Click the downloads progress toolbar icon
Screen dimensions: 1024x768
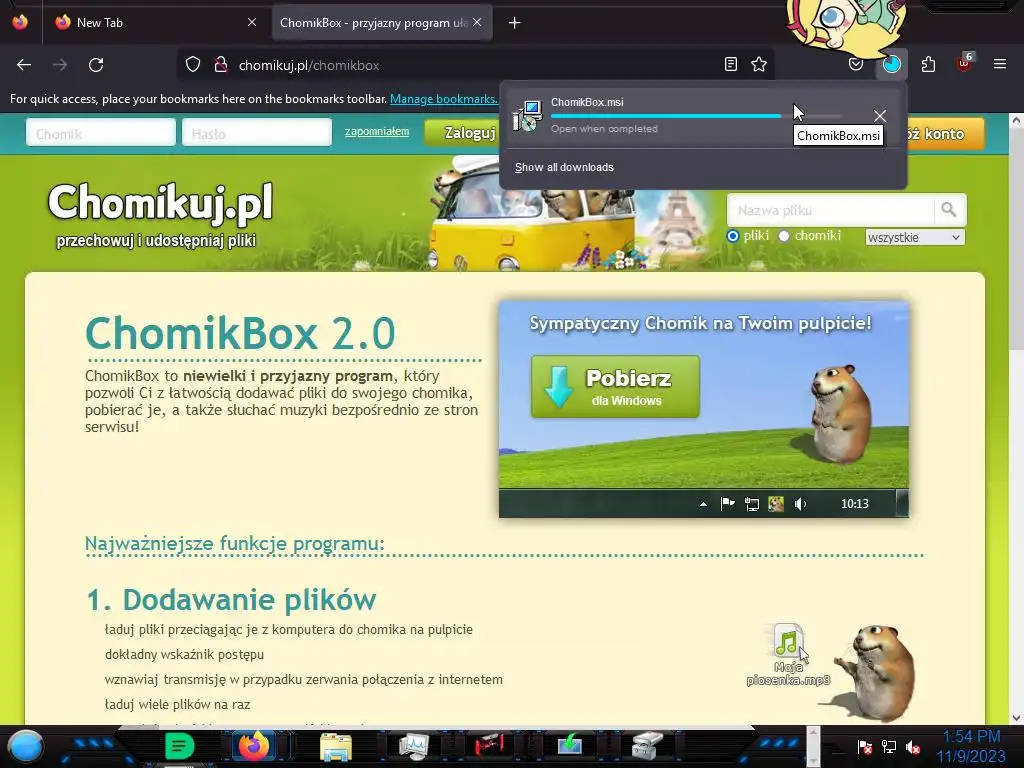pyautogui.click(x=891, y=64)
